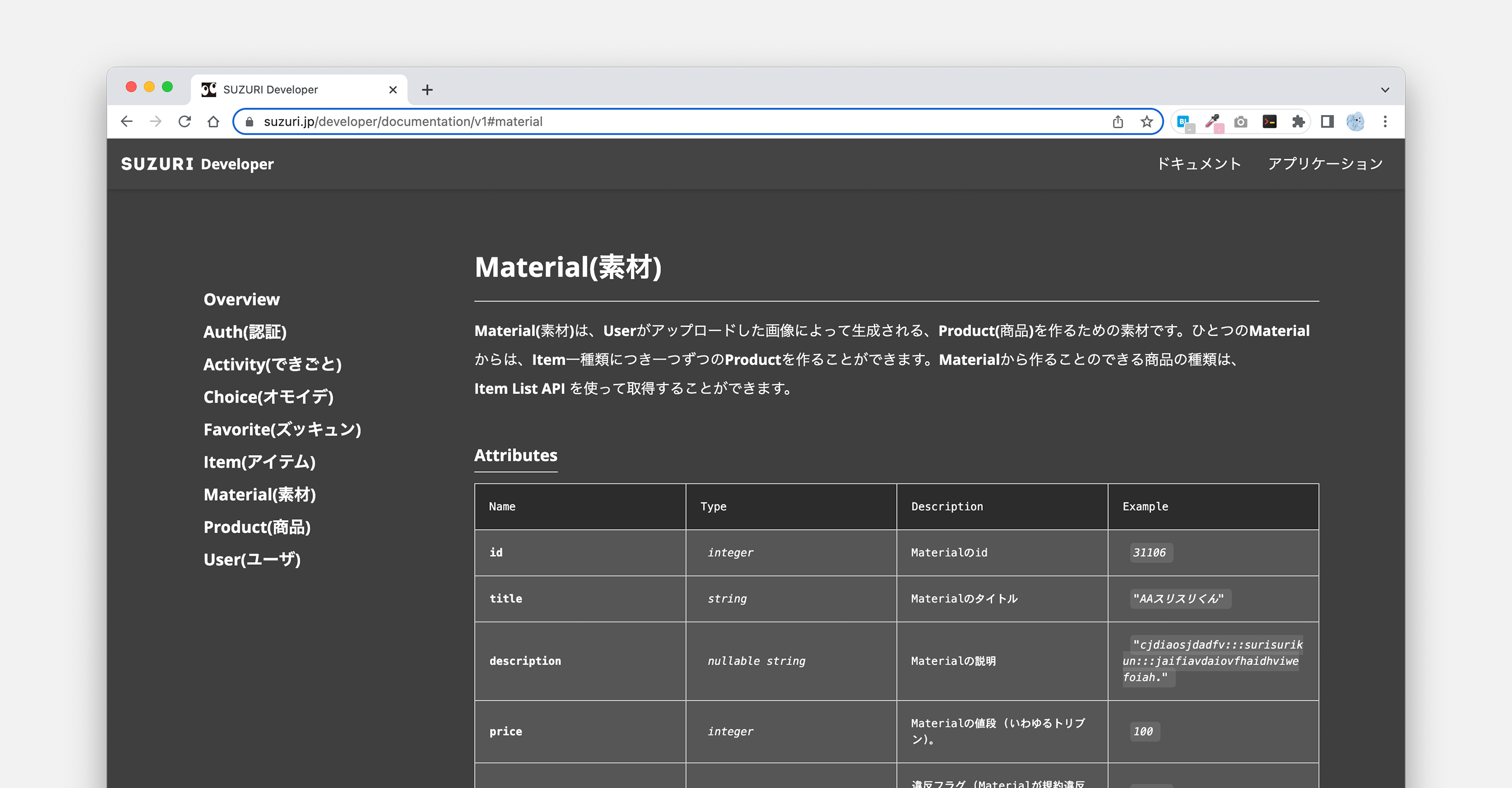The width and height of the screenshot is (1512, 788).
Task: Open the puzzle-piece Extensions menu
Action: point(1298,121)
